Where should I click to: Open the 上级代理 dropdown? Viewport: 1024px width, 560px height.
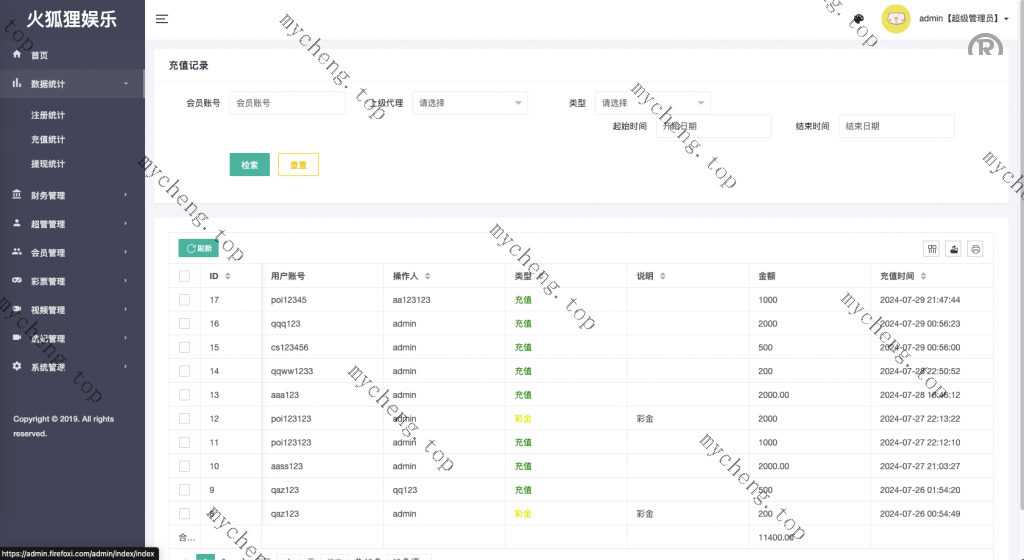coord(469,102)
